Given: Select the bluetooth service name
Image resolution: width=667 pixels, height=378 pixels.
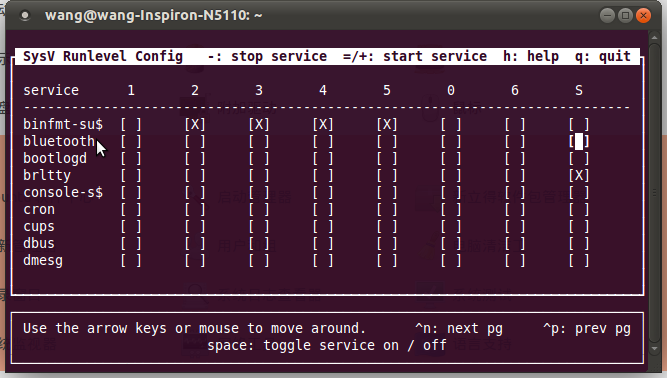Looking at the screenshot, I should [59, 141].
